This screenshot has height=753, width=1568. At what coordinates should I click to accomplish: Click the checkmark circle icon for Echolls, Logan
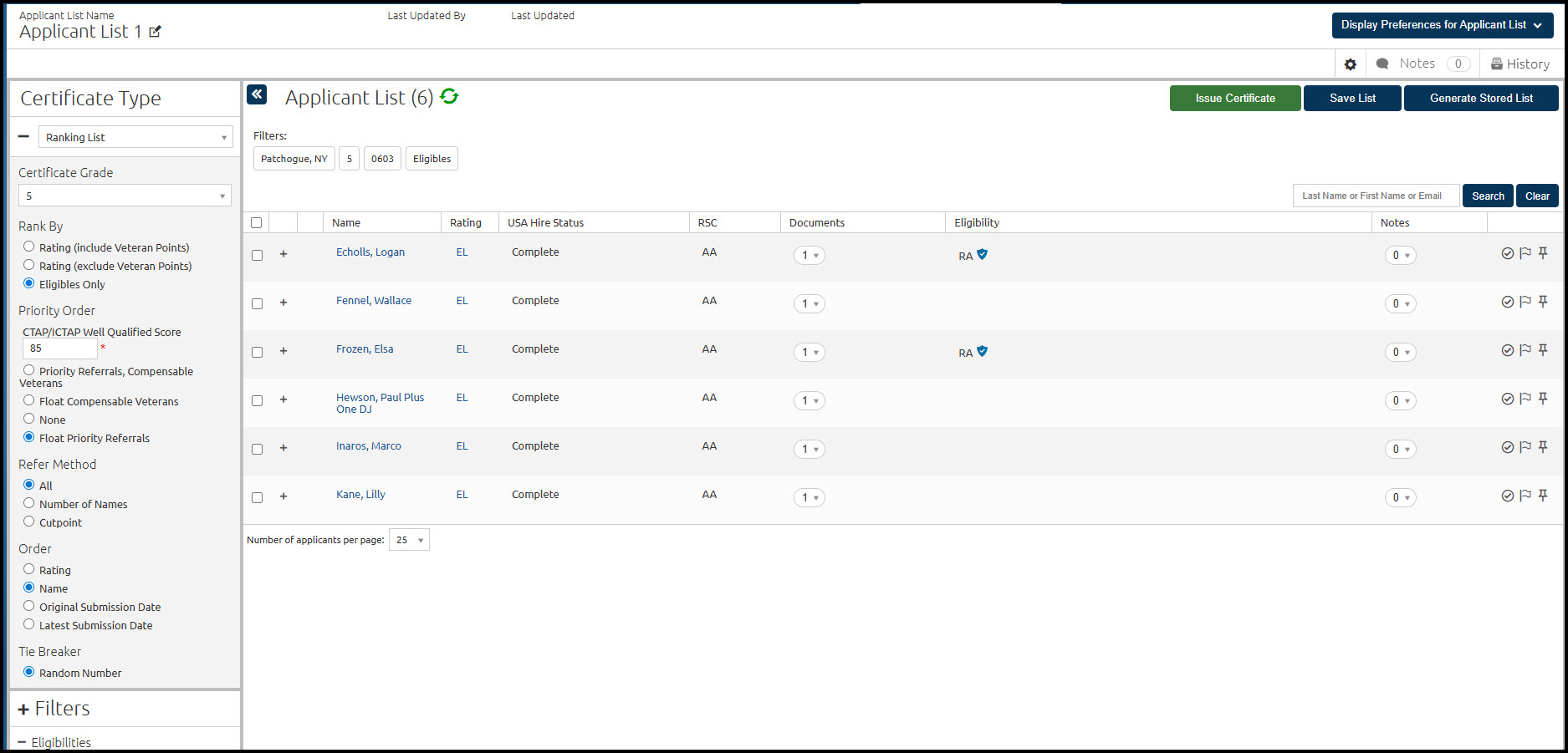(x=1508, y=253)
